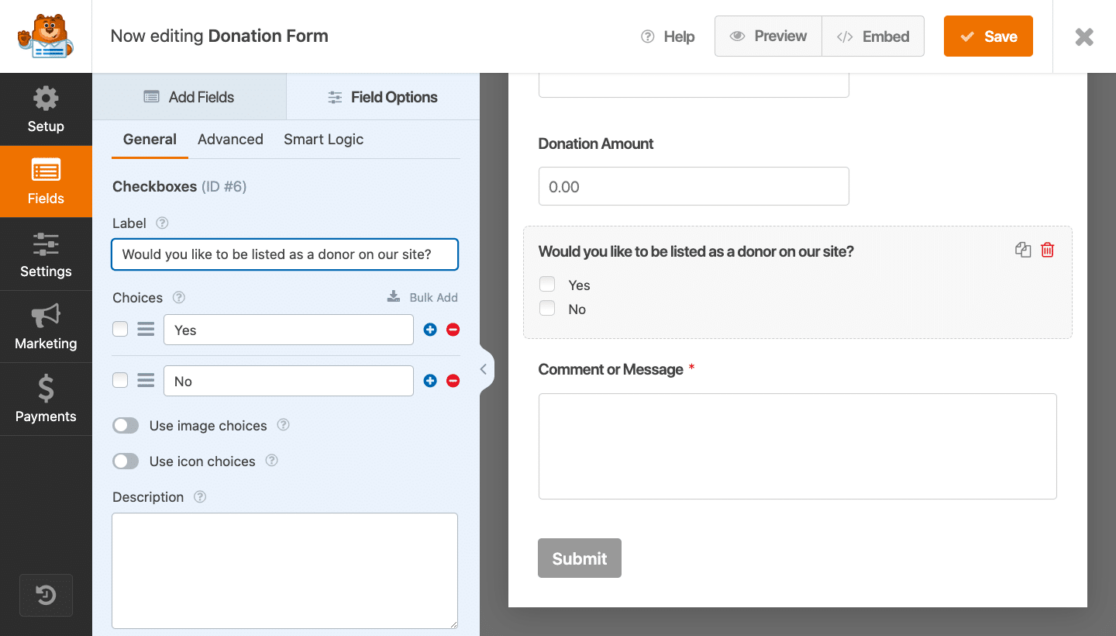Preview the donation form
The height and width of the screenshot is (636, 1116).
(768, 36)
